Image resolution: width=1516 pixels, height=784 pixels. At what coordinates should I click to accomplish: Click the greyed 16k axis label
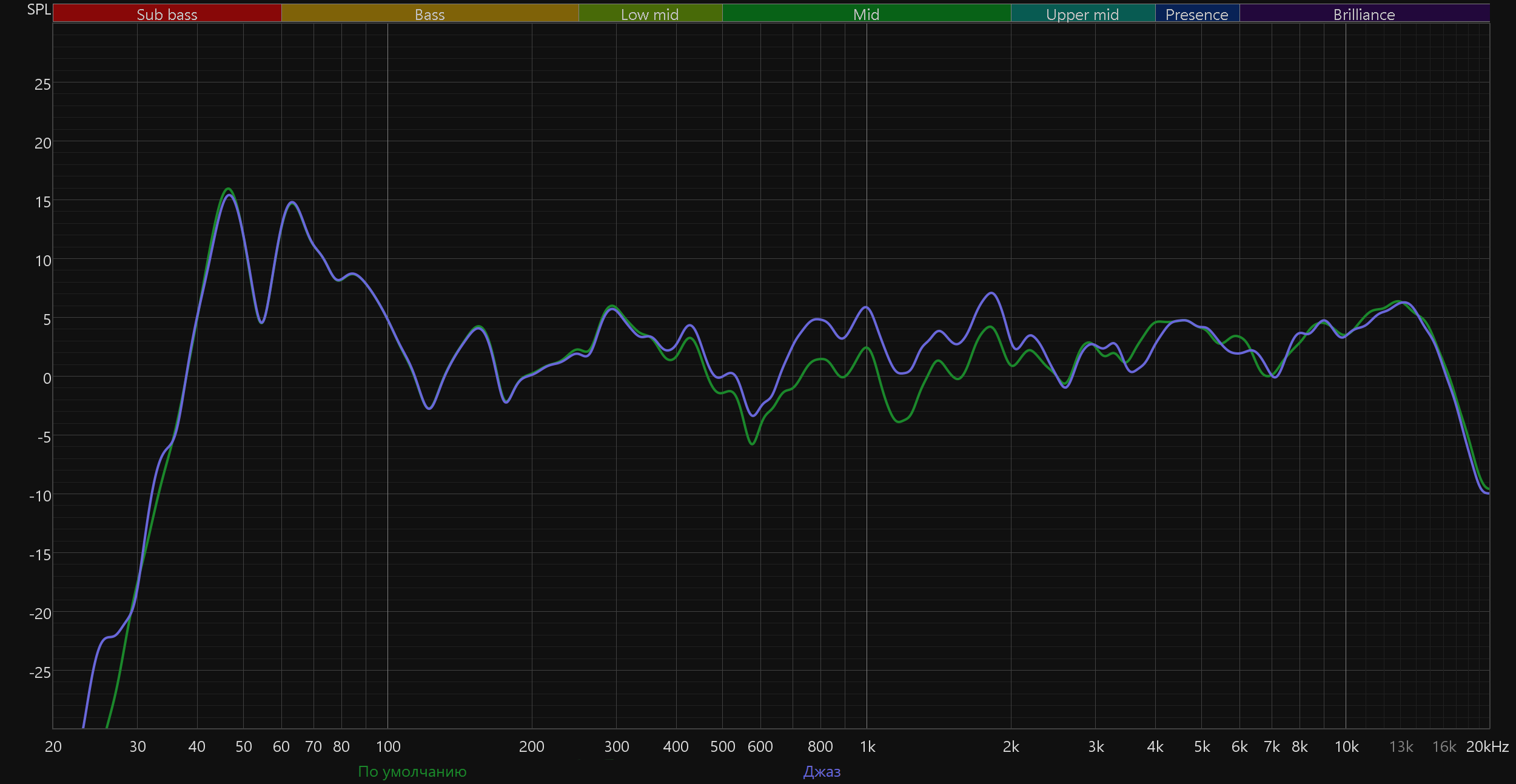(x=1444, y=746)
